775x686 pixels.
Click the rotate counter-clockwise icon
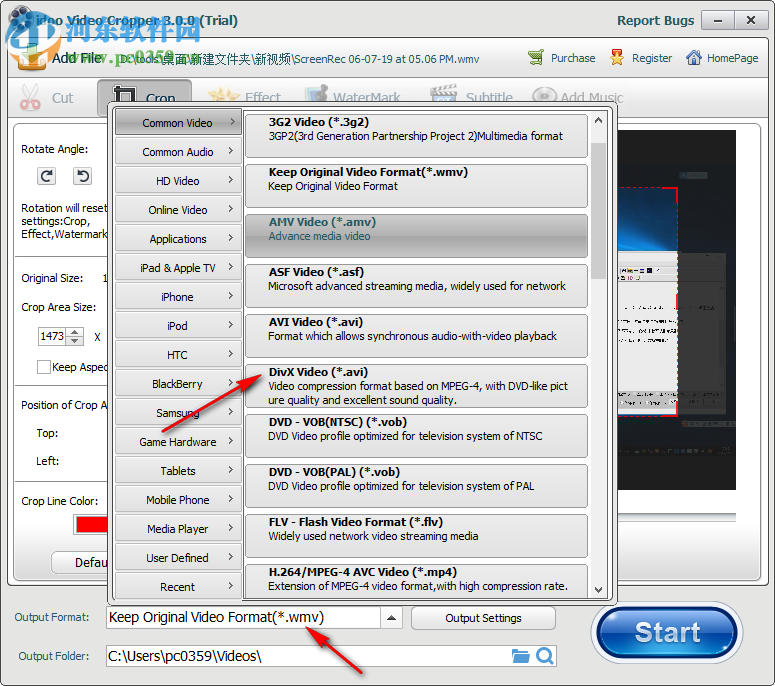[83, 176]
